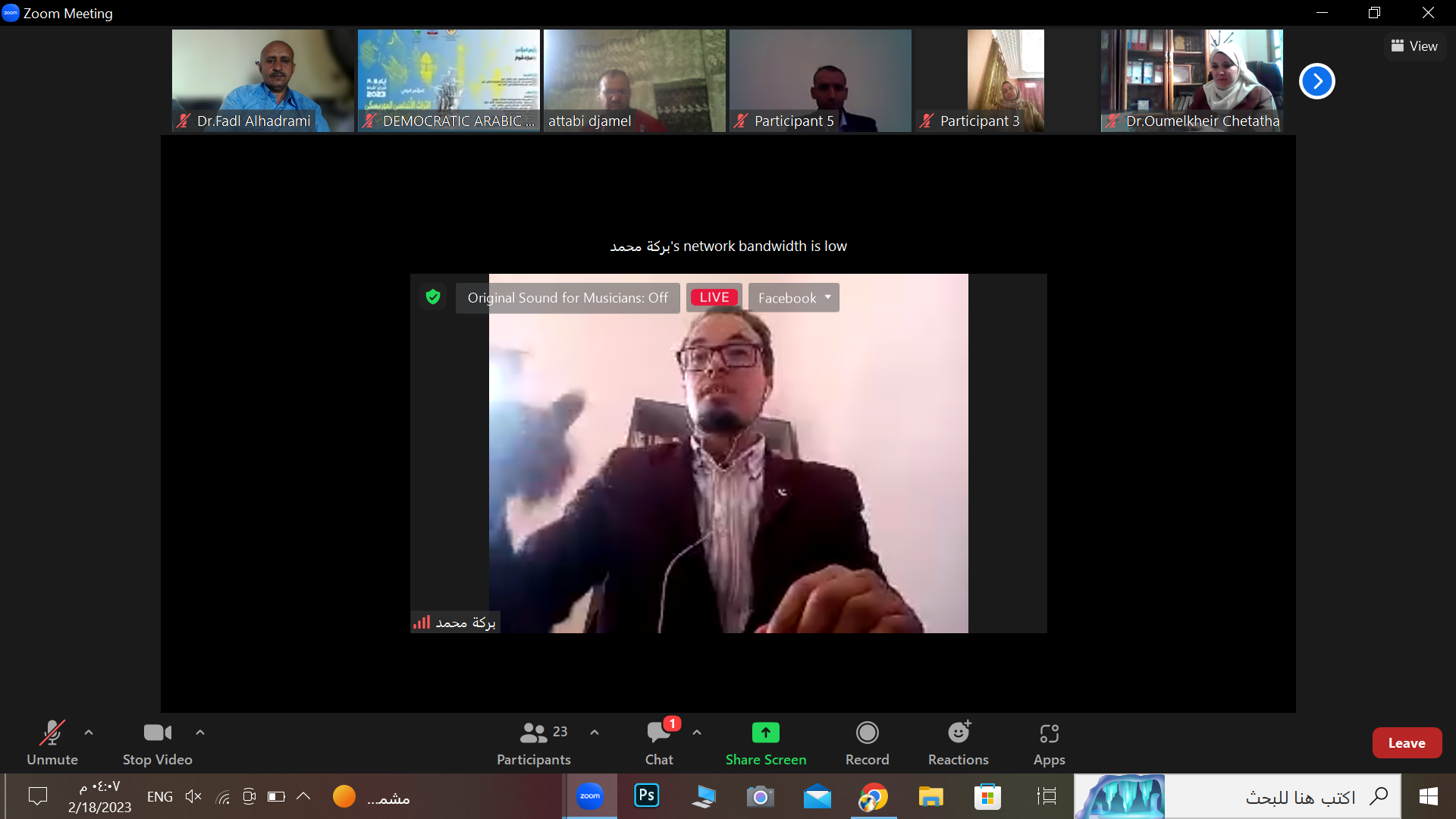Click the green Share Screen icon
Viewport: 1456px width, 819px height.
pos(765,733)
